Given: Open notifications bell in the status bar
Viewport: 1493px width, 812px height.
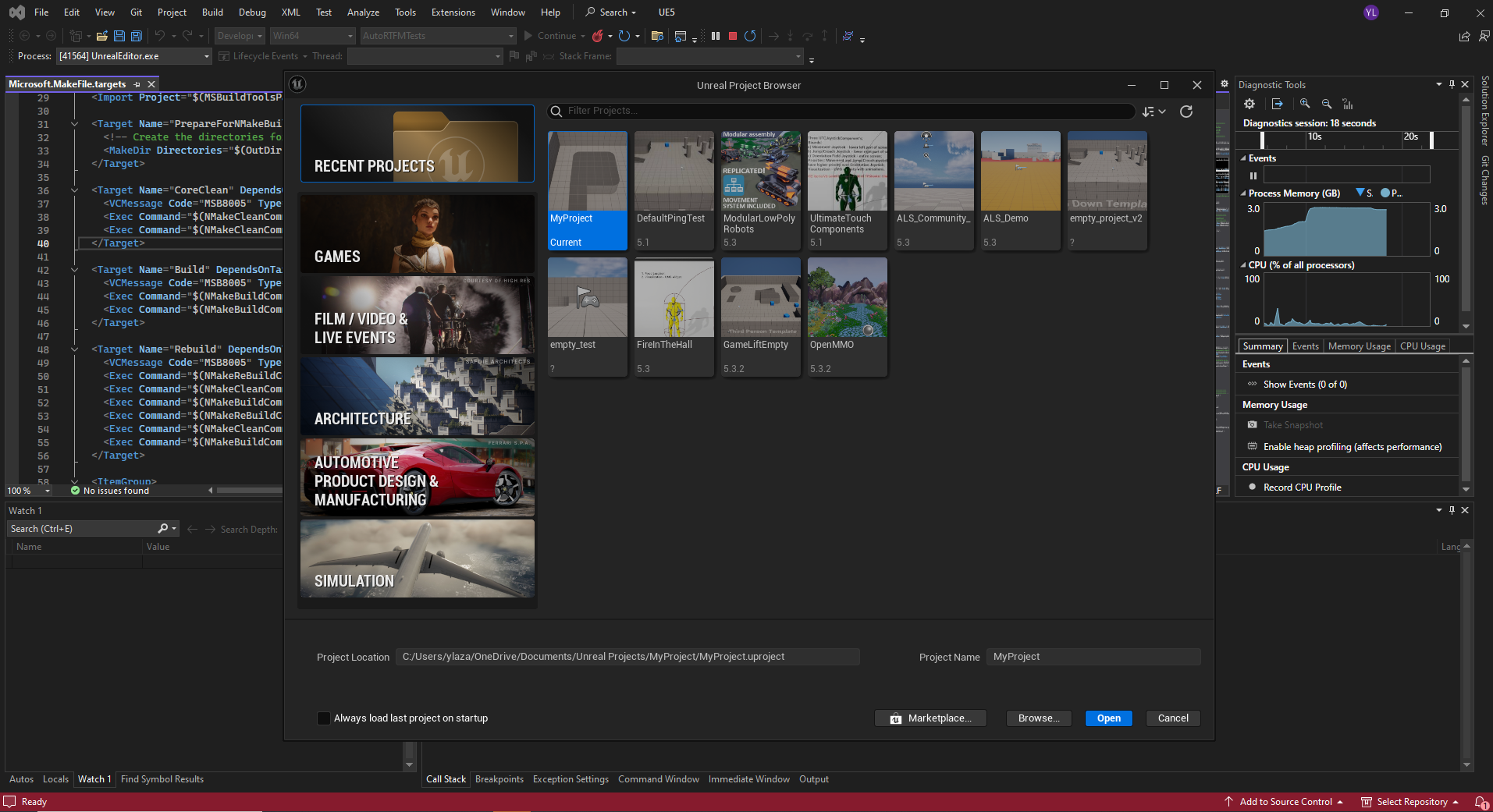Looking at the screenshot, I should coord(1480,802).
